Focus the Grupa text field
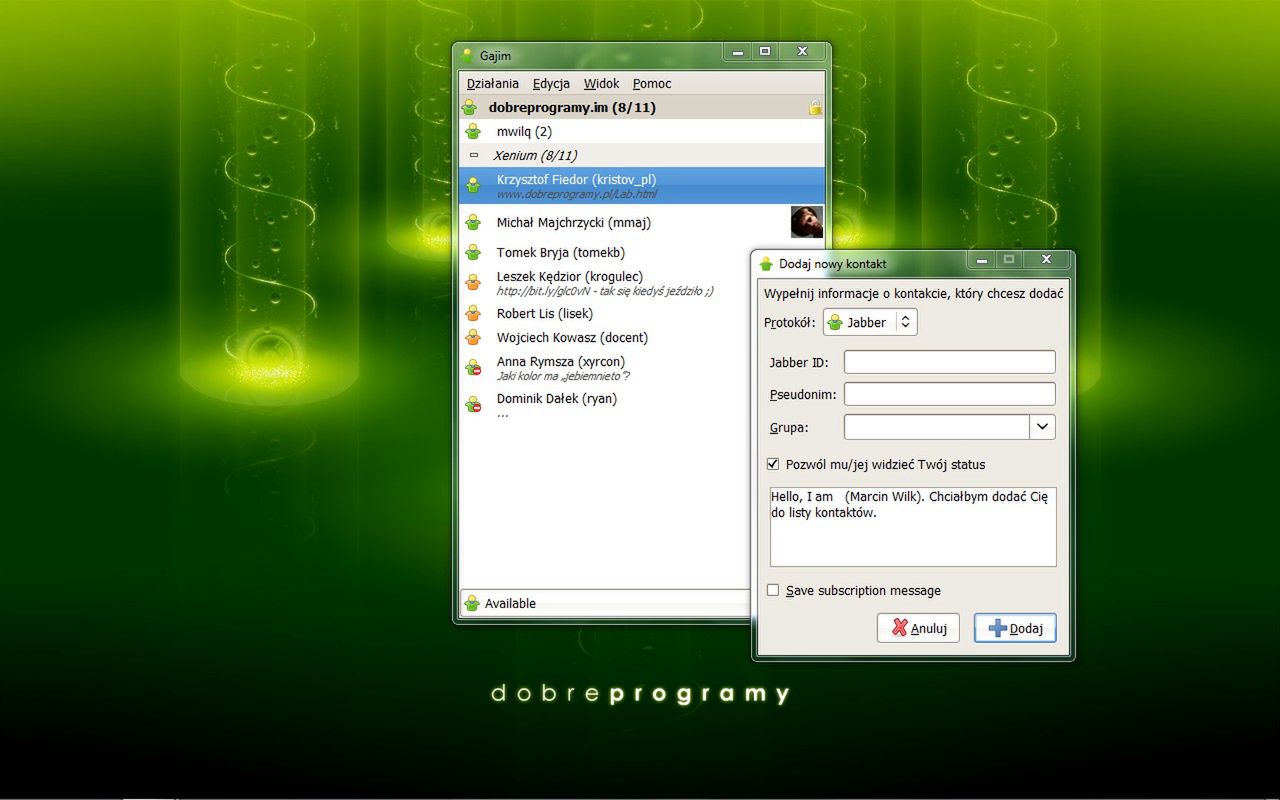 [x=937, y=427]
